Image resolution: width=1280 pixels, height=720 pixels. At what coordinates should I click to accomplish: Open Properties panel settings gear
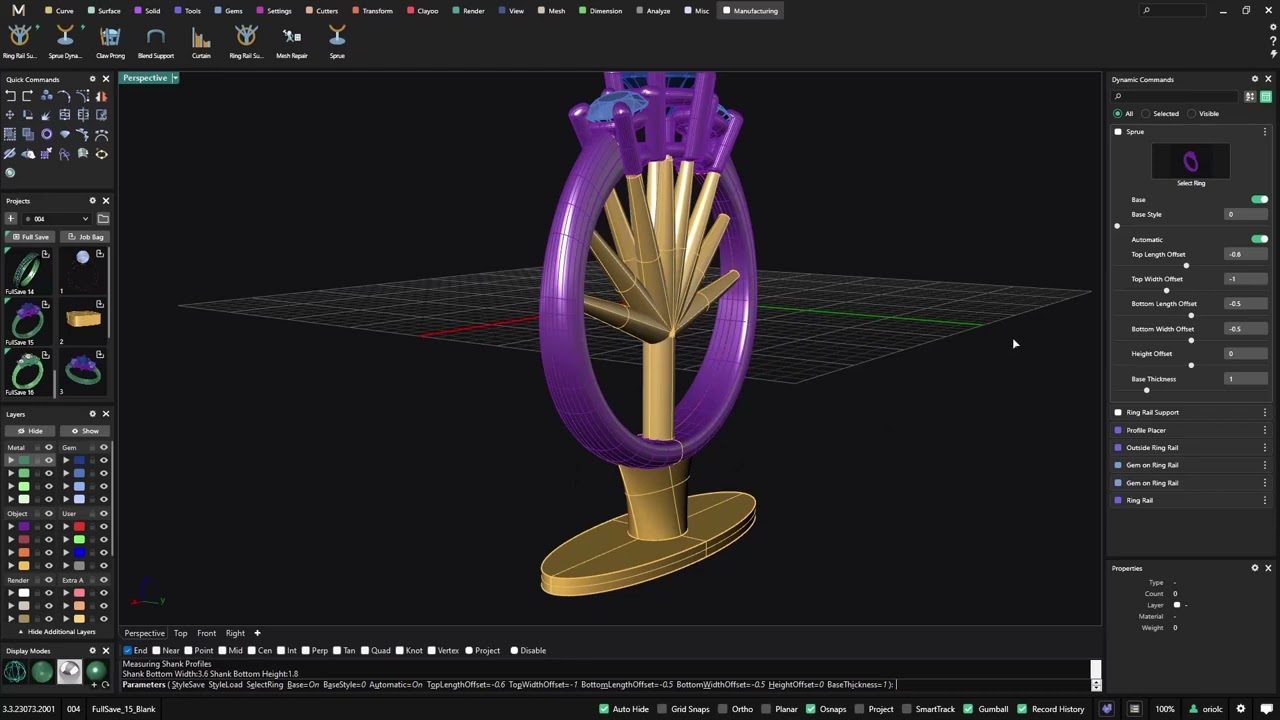click(x=1255, y=568)
